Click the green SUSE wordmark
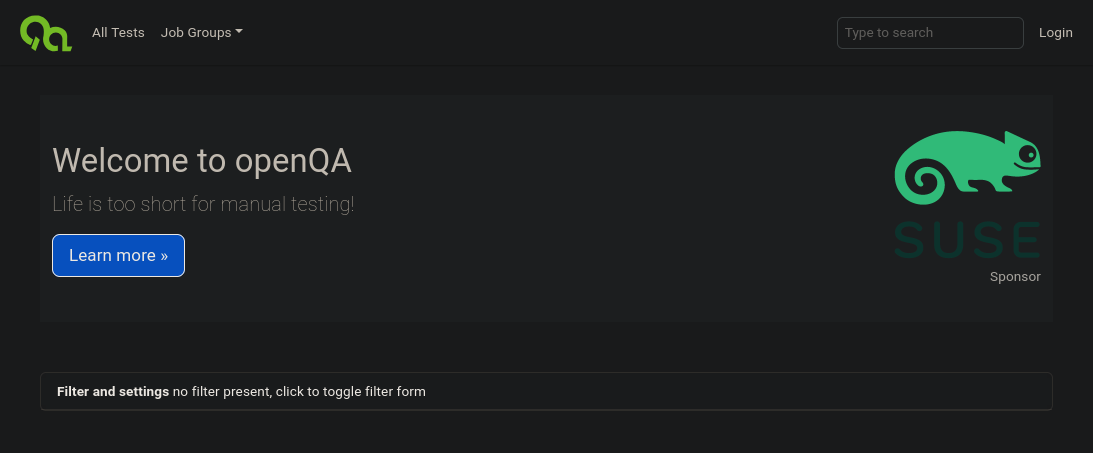 coord(966,240)
